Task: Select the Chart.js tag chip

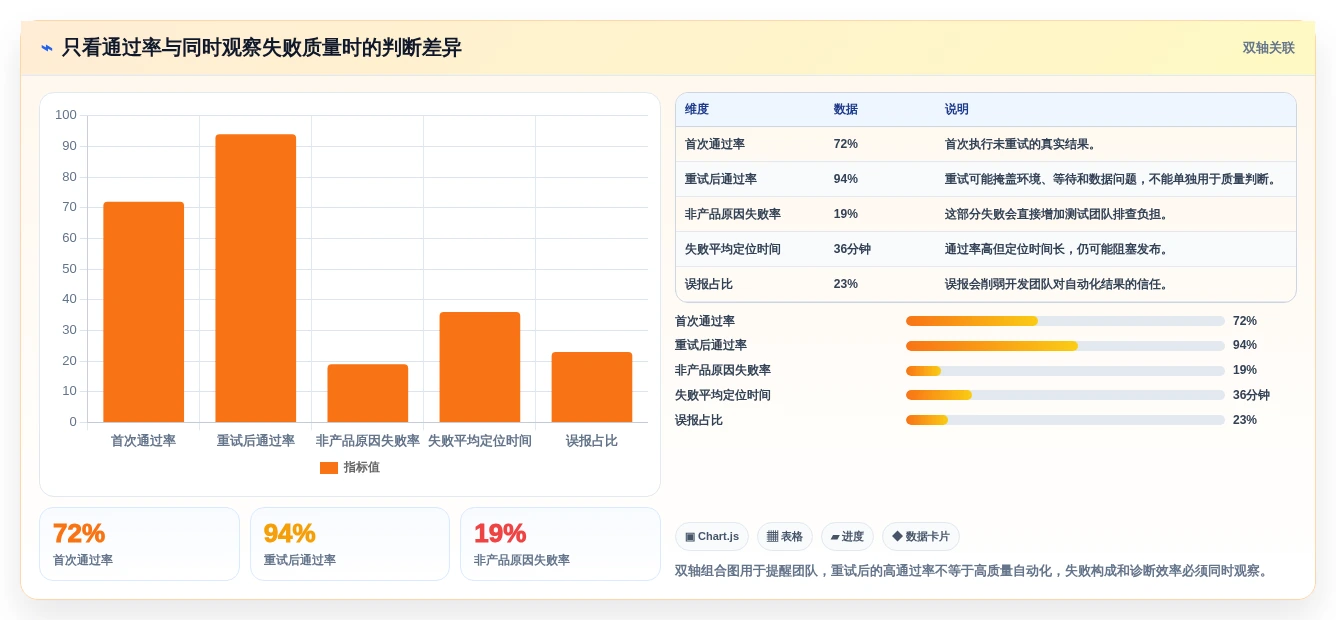Action: click(712, 537)
